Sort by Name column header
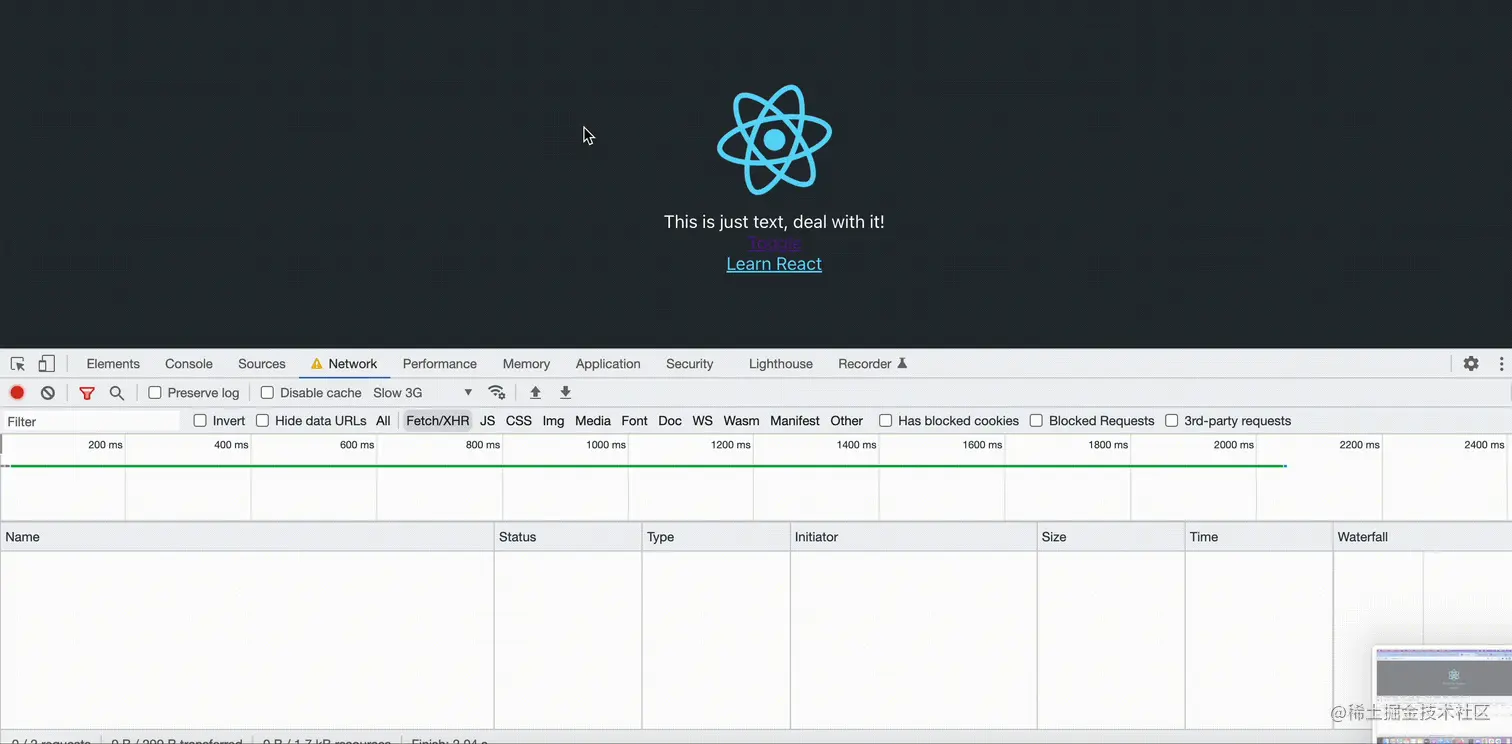The image size is (1512, 744). click(247, 537)
